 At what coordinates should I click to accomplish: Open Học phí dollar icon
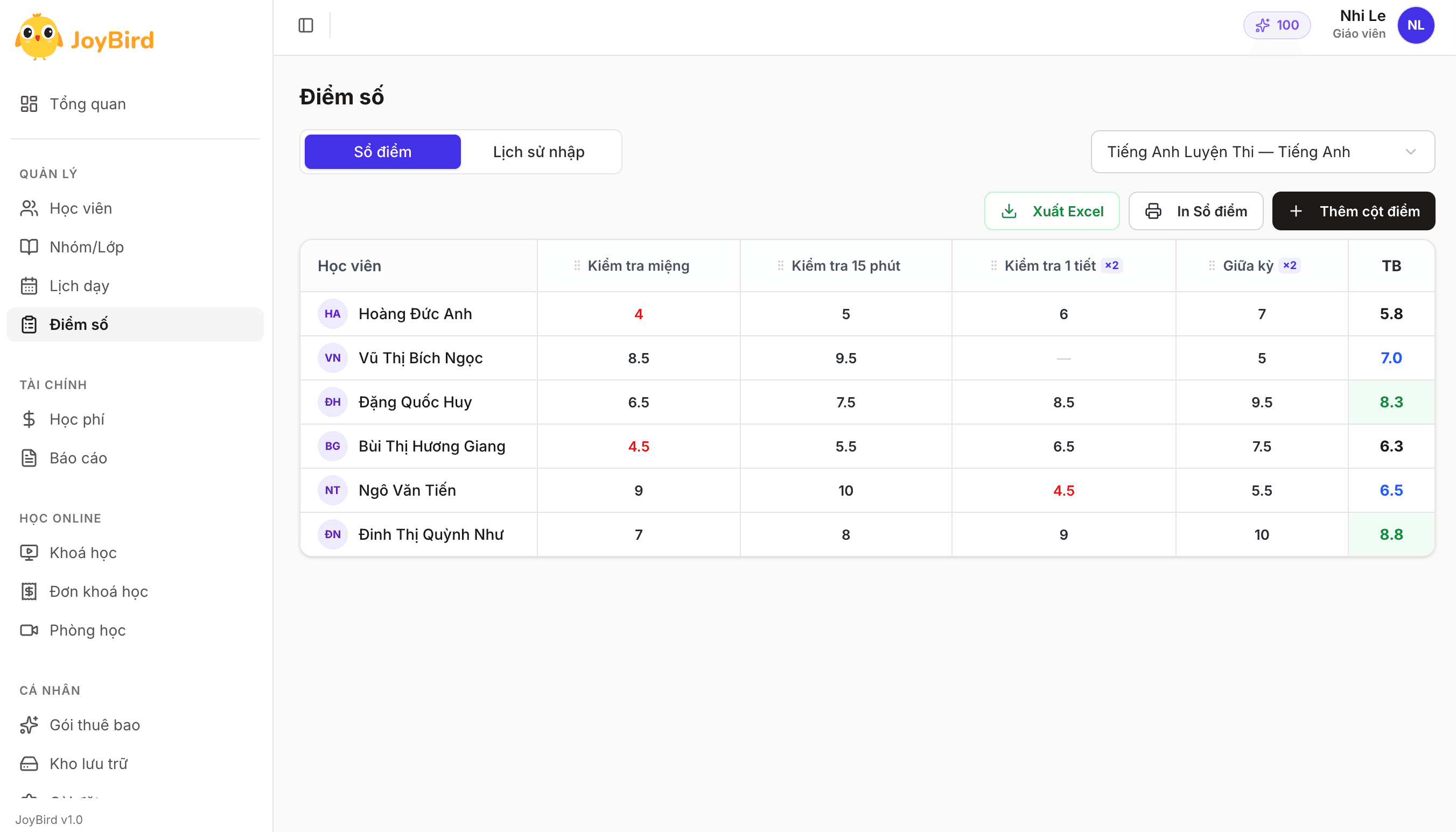tap(29, 419)
